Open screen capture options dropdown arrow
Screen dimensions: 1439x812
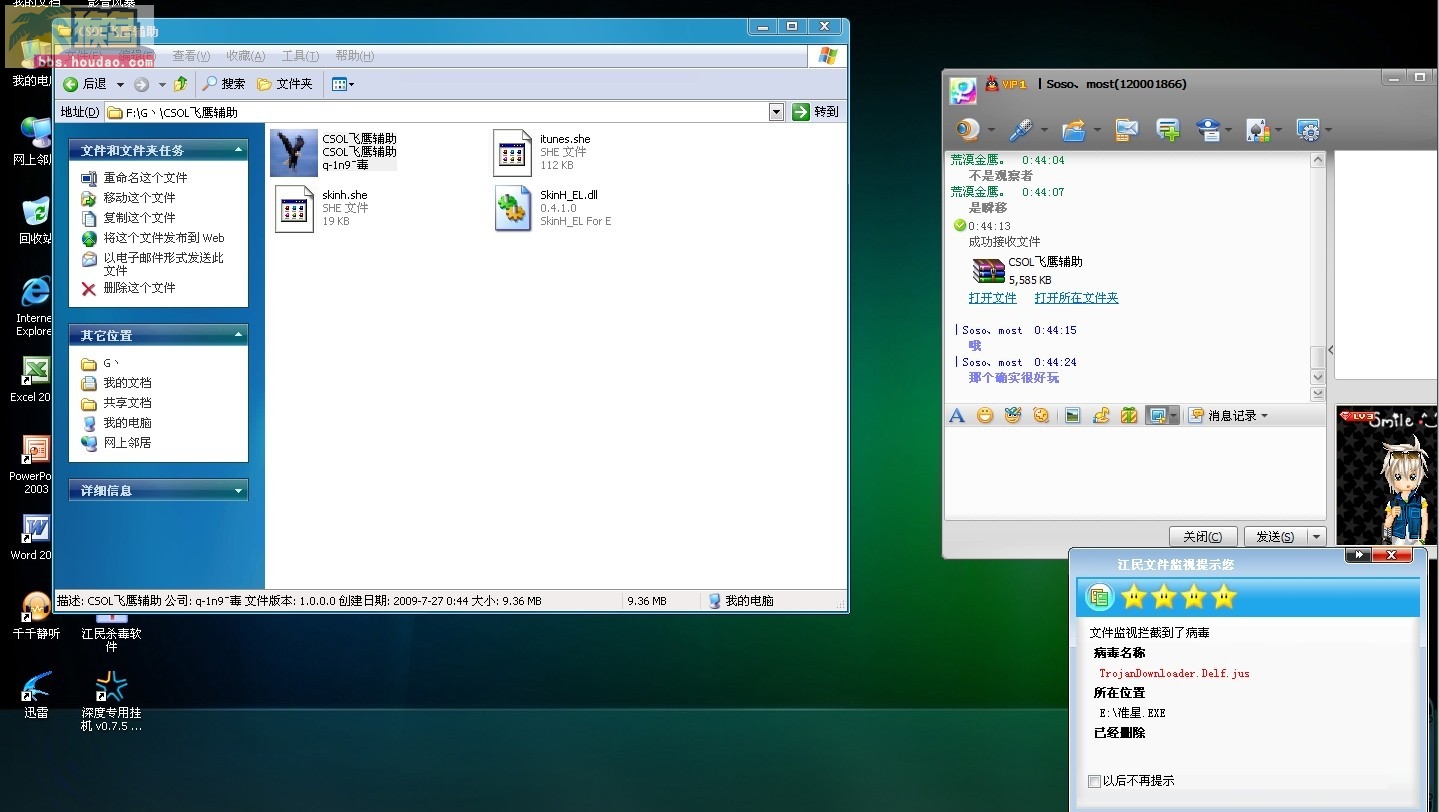pyautogui.click(x=1174, y=415)
